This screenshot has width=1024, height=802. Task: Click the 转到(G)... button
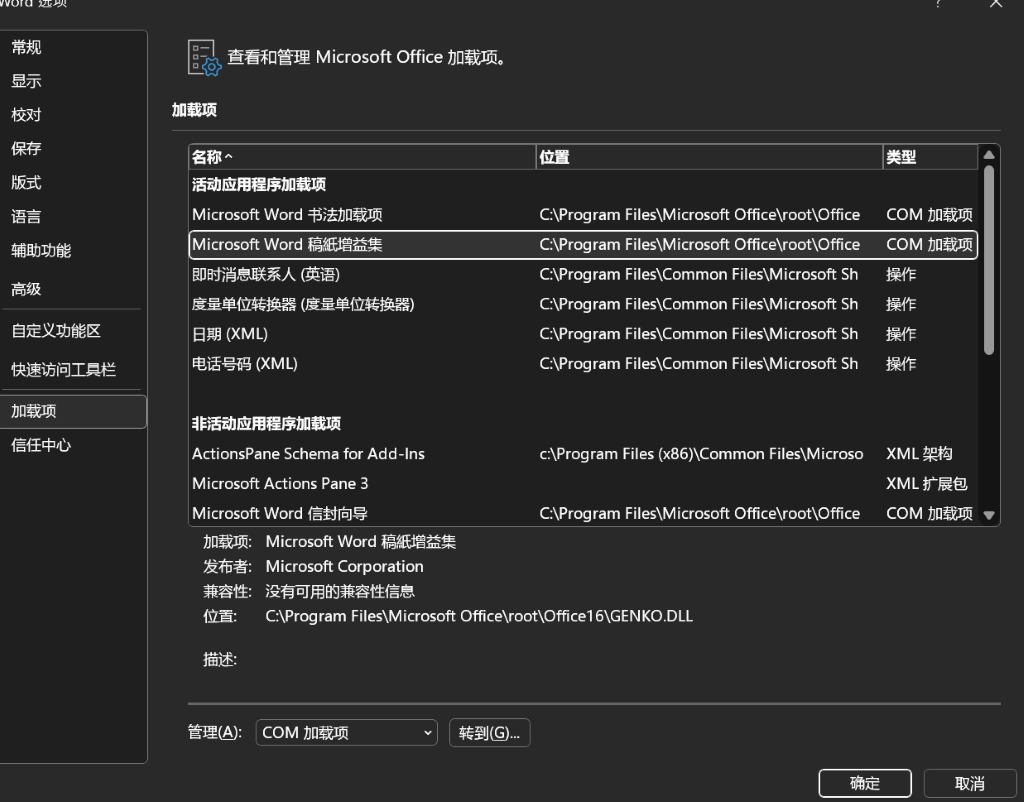[489, 733]
